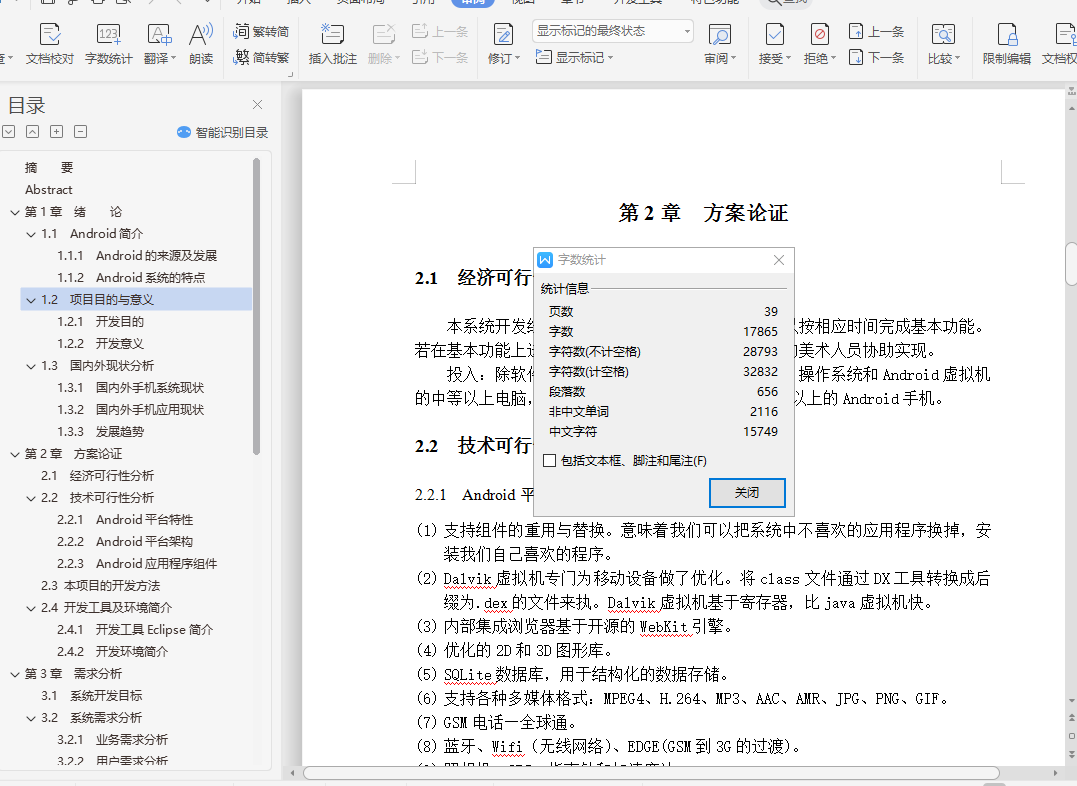
Task: Collapse 2.4 开发工具及环境简介 node
Action: [31, 608]
